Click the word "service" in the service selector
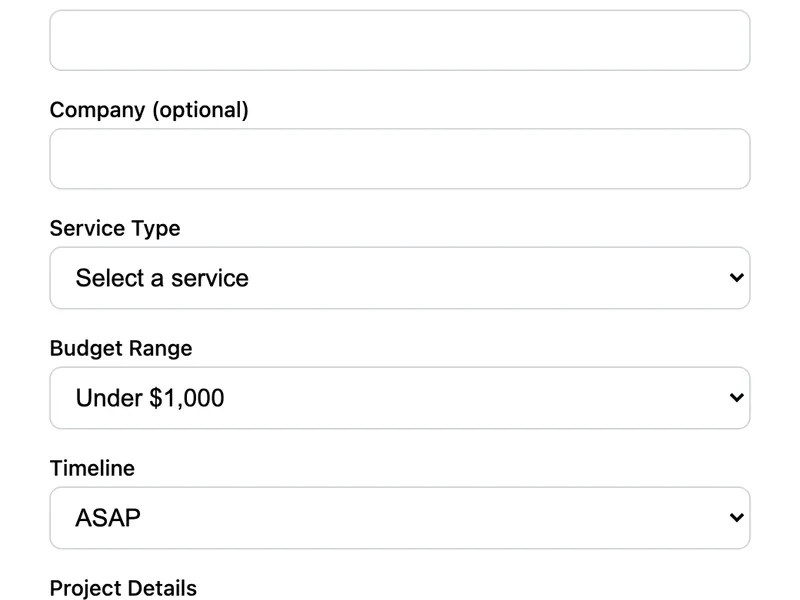Viewport: 800px width, 600px height. coord(210,278)
